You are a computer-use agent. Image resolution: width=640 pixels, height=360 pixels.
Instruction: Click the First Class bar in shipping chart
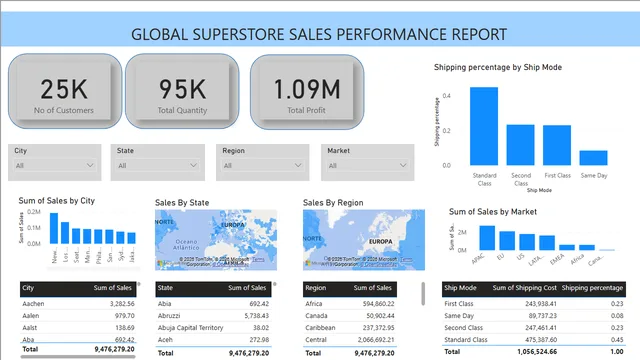tap(557, 145)
